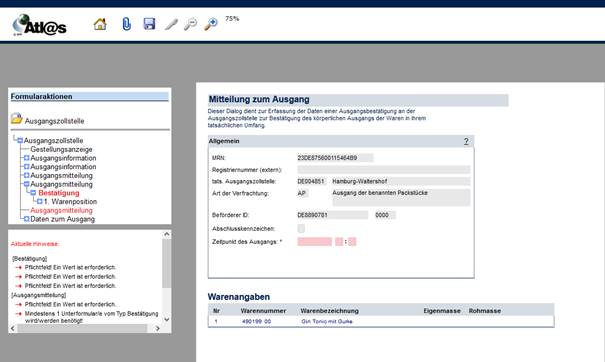Select the red Ausgangsmitteilung tree entry
The height and width of the screenshot is (362, 605).
tap(61, 210)
